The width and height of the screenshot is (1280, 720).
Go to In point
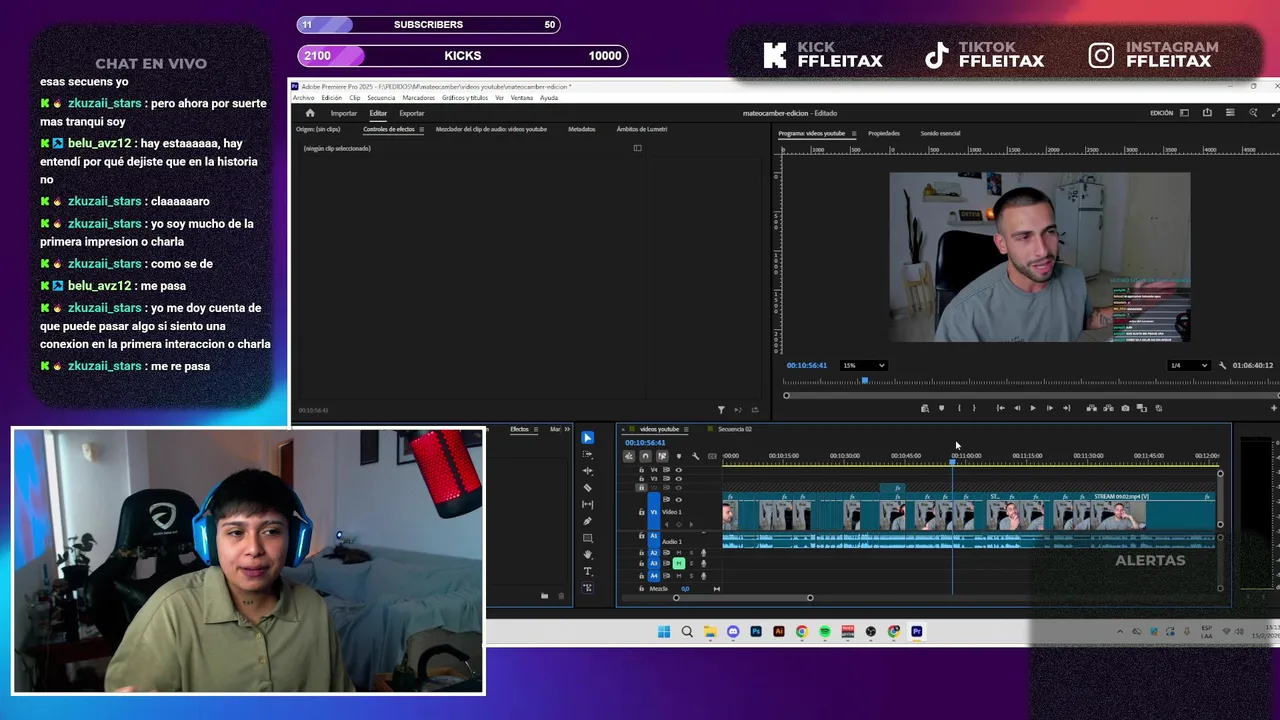pos(1000,408)
